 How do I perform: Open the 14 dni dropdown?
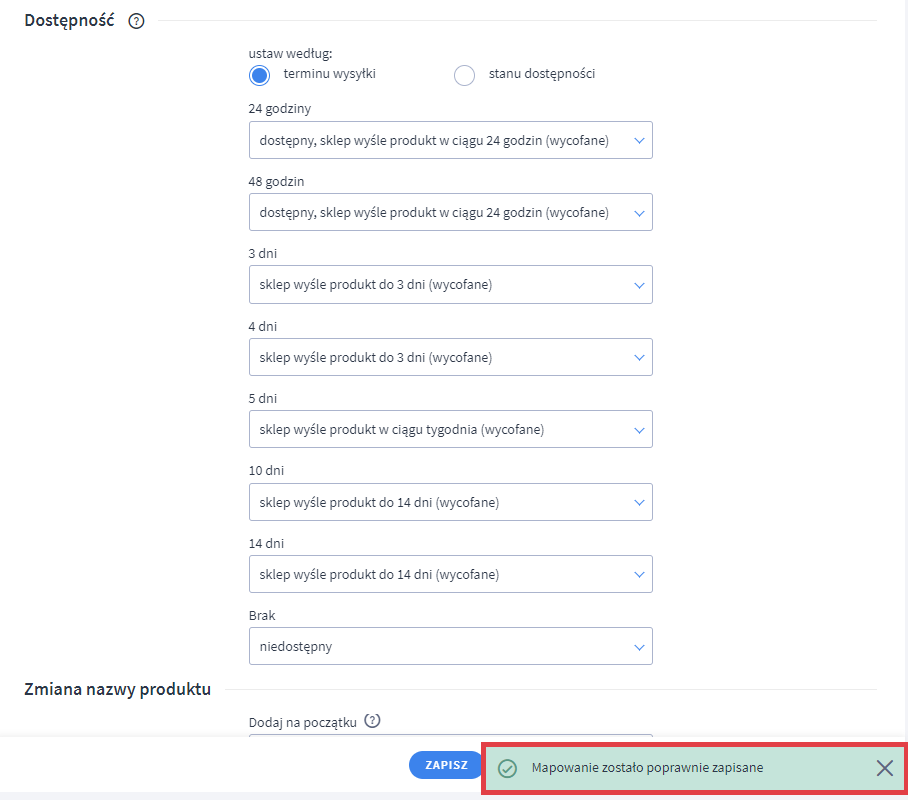(450, 574)
